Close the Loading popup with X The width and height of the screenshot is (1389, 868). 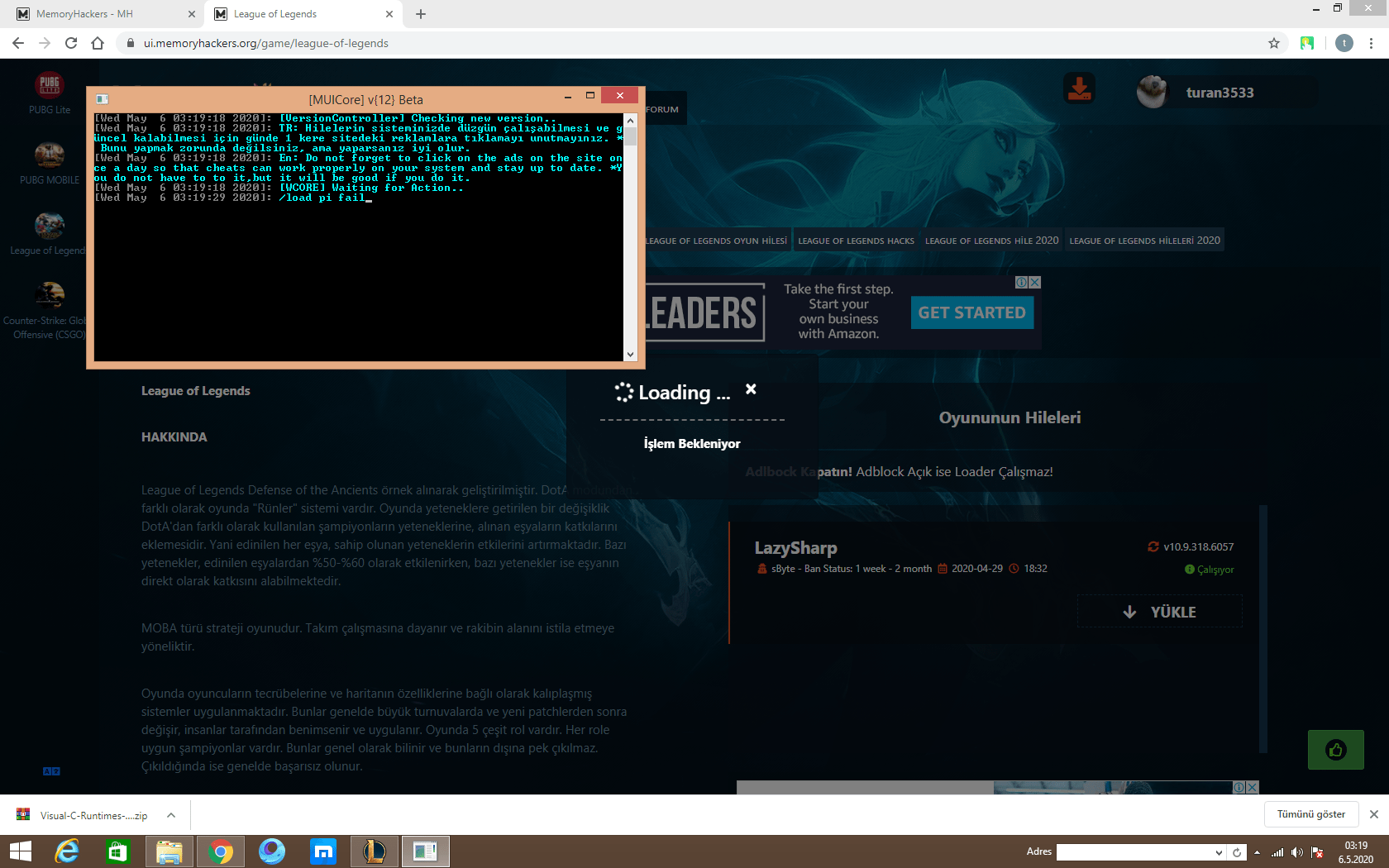tap(751, 389)
